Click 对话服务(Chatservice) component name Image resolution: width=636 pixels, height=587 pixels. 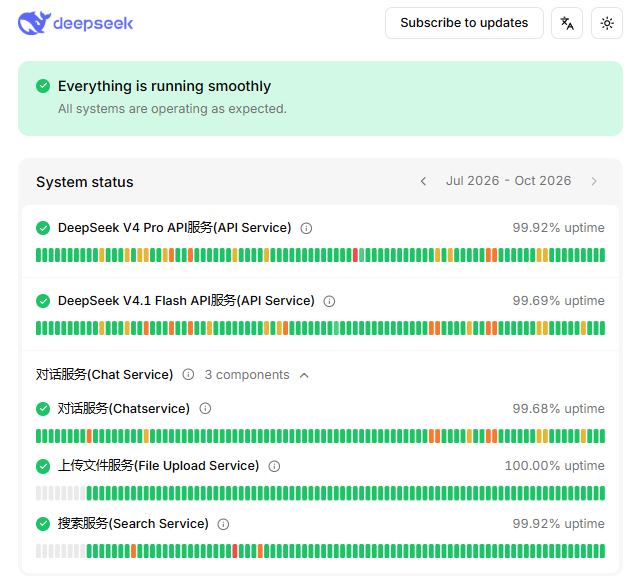tap(124, 409)
